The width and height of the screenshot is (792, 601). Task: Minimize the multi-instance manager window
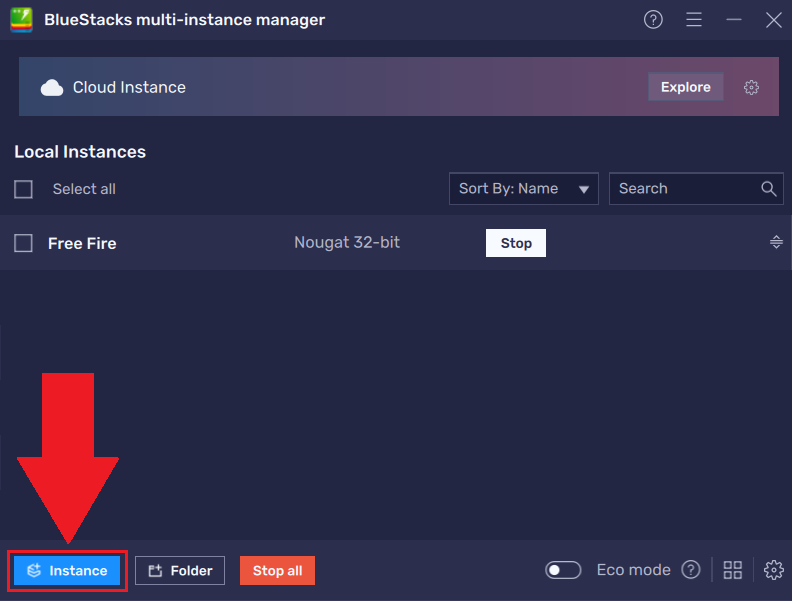(x=733, y=20)
